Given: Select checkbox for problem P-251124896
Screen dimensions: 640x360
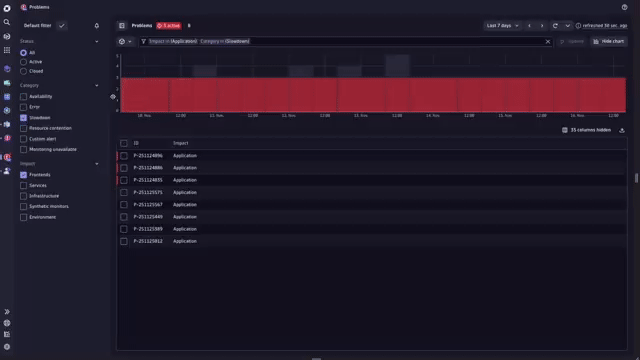Looking at the screenshot, I should [124, 156].
